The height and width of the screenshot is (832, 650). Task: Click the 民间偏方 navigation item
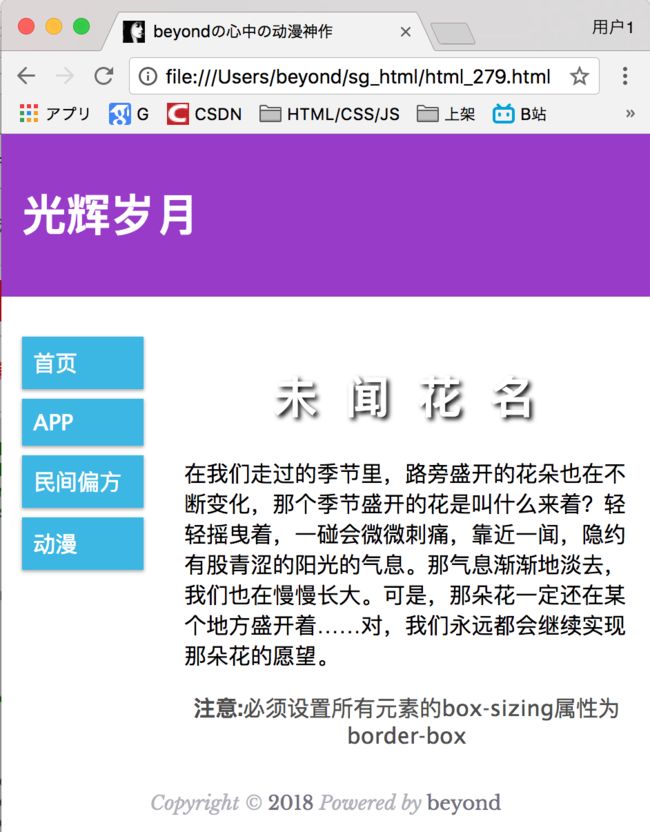(x=83, y=482)
